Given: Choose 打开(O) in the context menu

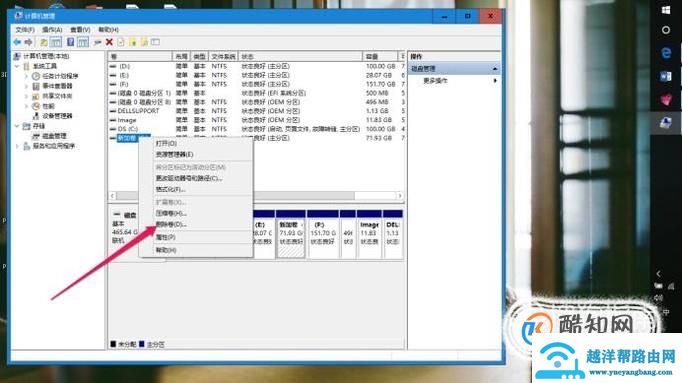Looking at the screenshot, I should 166,143.
